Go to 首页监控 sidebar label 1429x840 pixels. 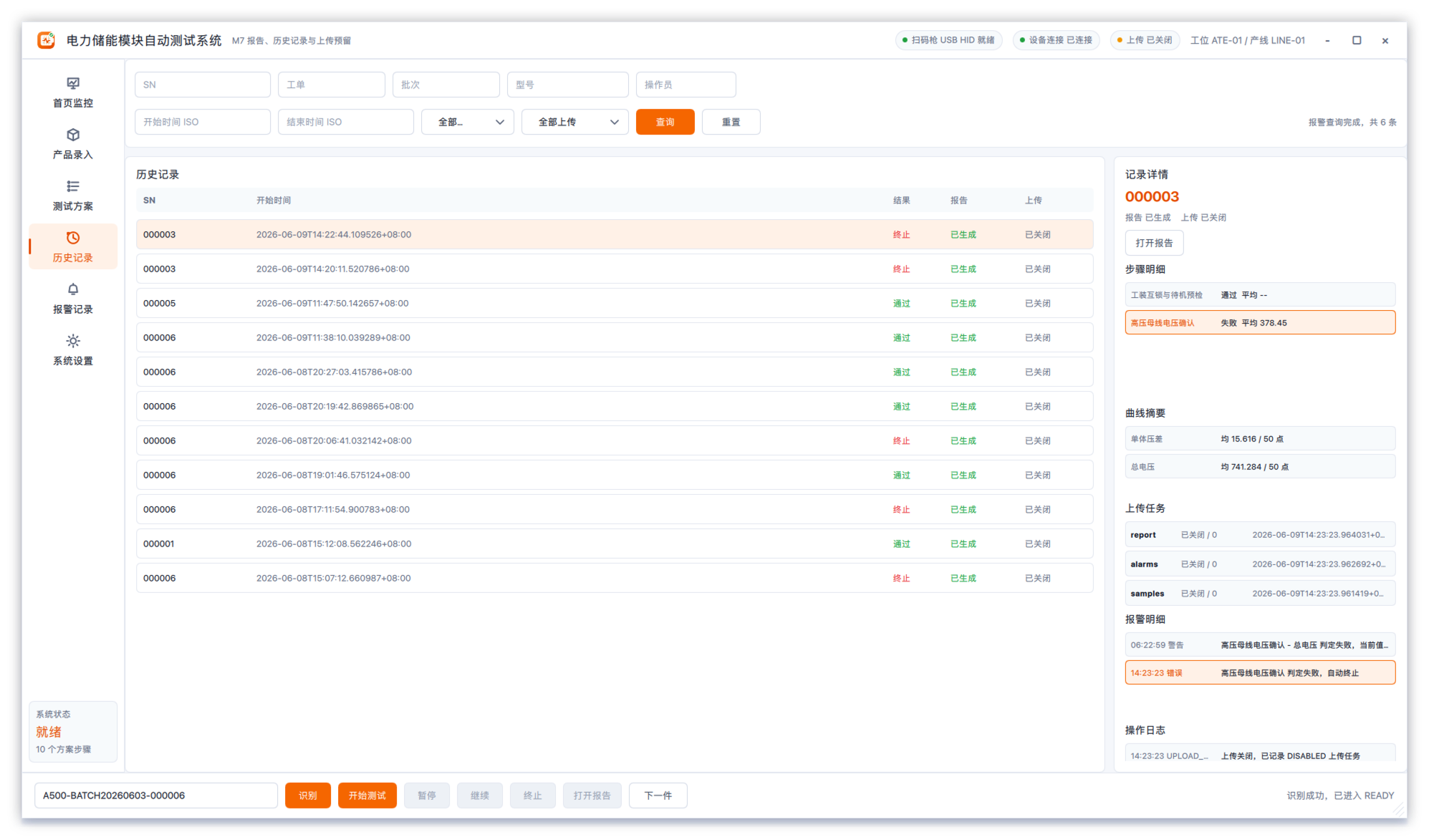[73, 103]
